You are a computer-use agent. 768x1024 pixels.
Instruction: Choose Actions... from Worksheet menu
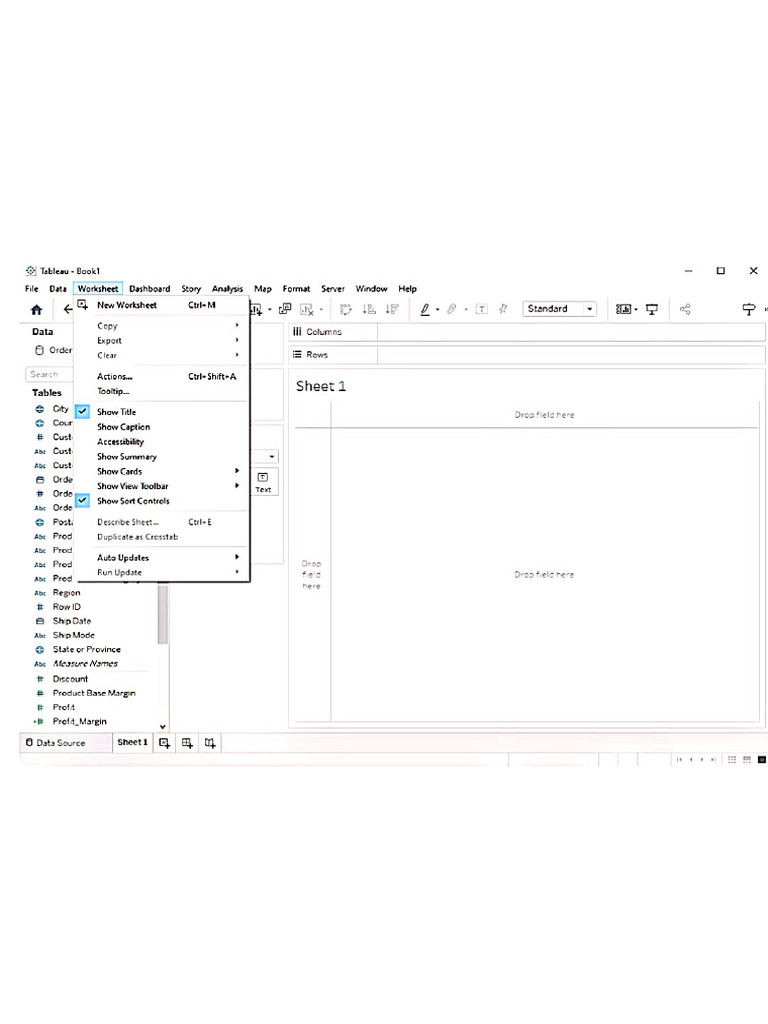115,376
